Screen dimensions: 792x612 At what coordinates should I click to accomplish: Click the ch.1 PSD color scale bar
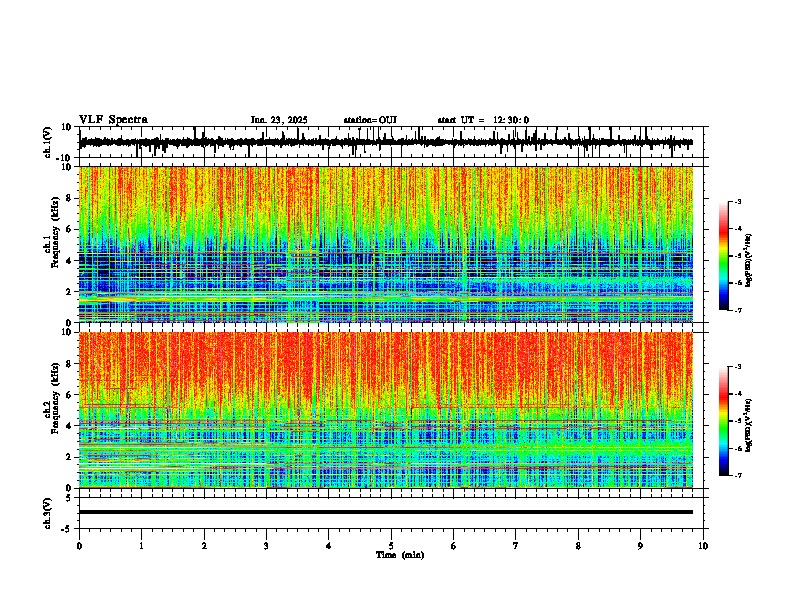tap(724, 256)
